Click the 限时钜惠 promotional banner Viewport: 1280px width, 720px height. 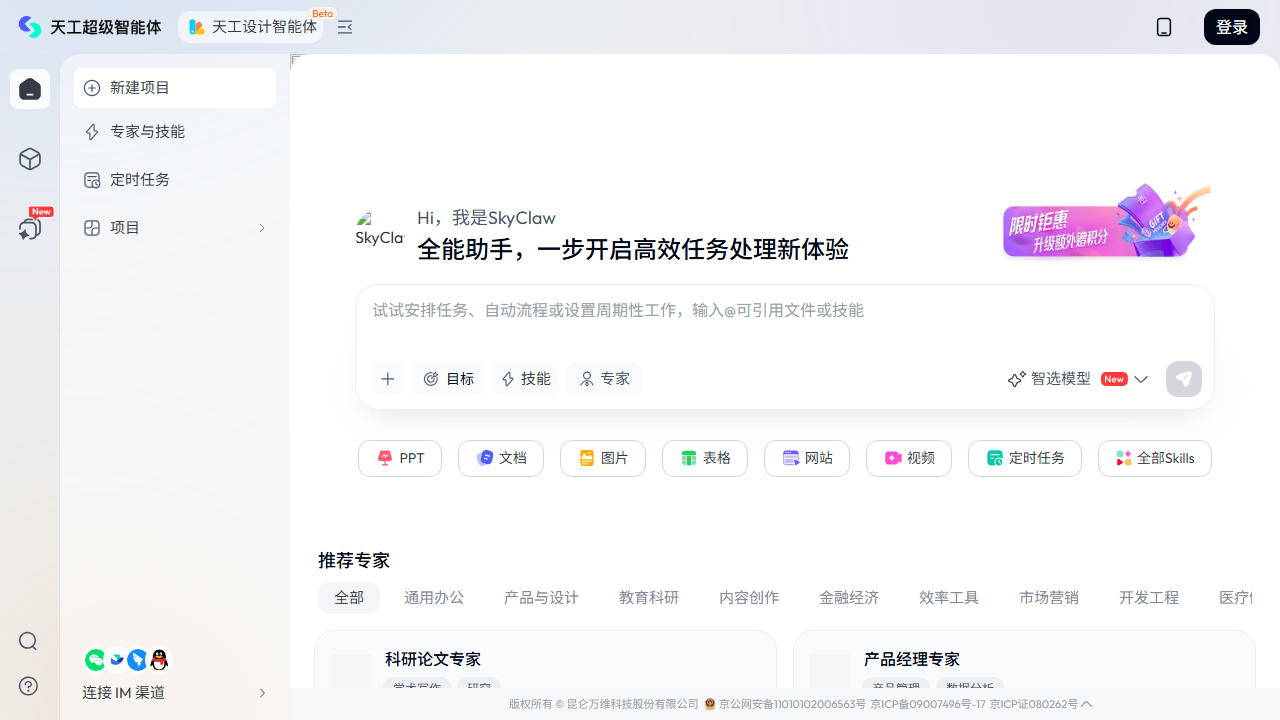point(1107,222)
